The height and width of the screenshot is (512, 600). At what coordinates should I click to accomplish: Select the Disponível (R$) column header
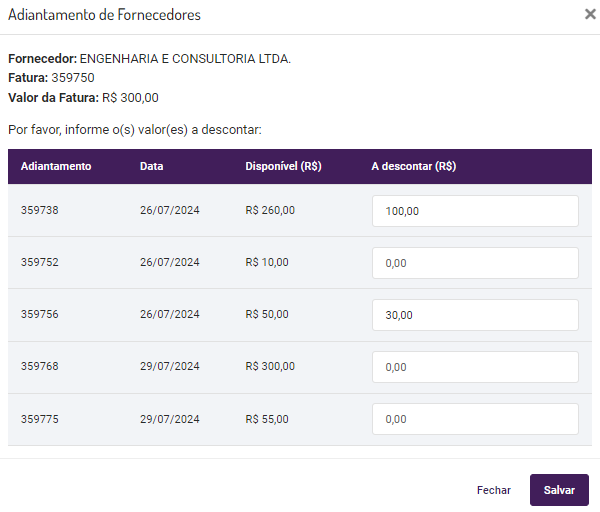pos(283,166)
